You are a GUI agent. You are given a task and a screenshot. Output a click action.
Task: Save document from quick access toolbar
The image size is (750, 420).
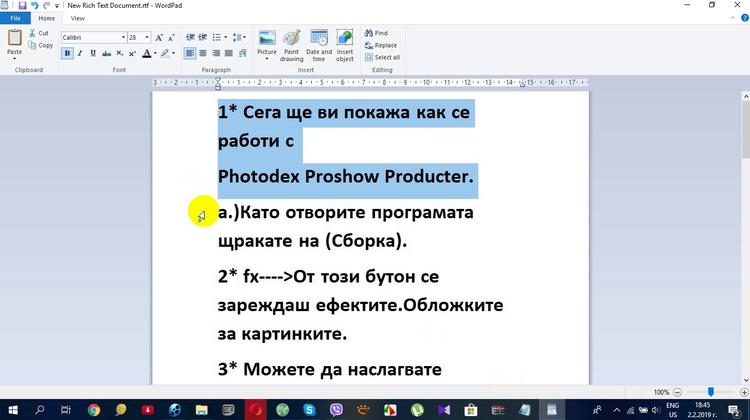(x=21, y=5)
